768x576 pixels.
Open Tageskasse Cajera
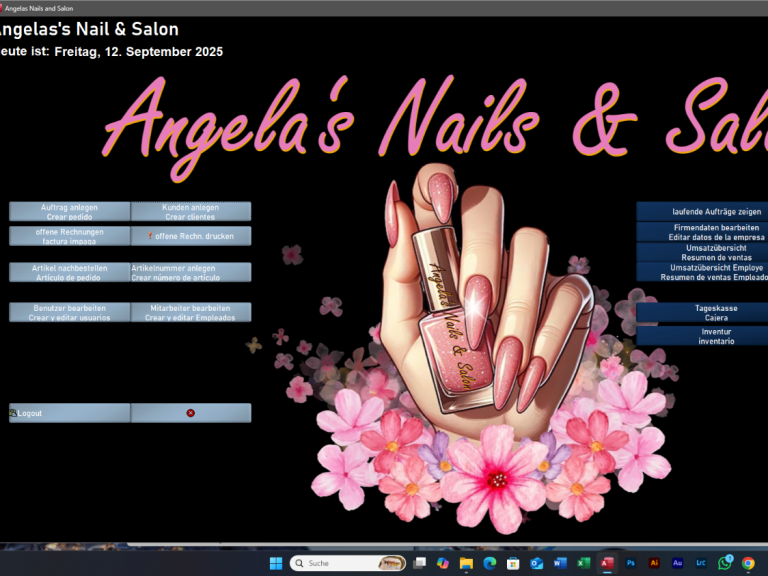tap(703, 312)
